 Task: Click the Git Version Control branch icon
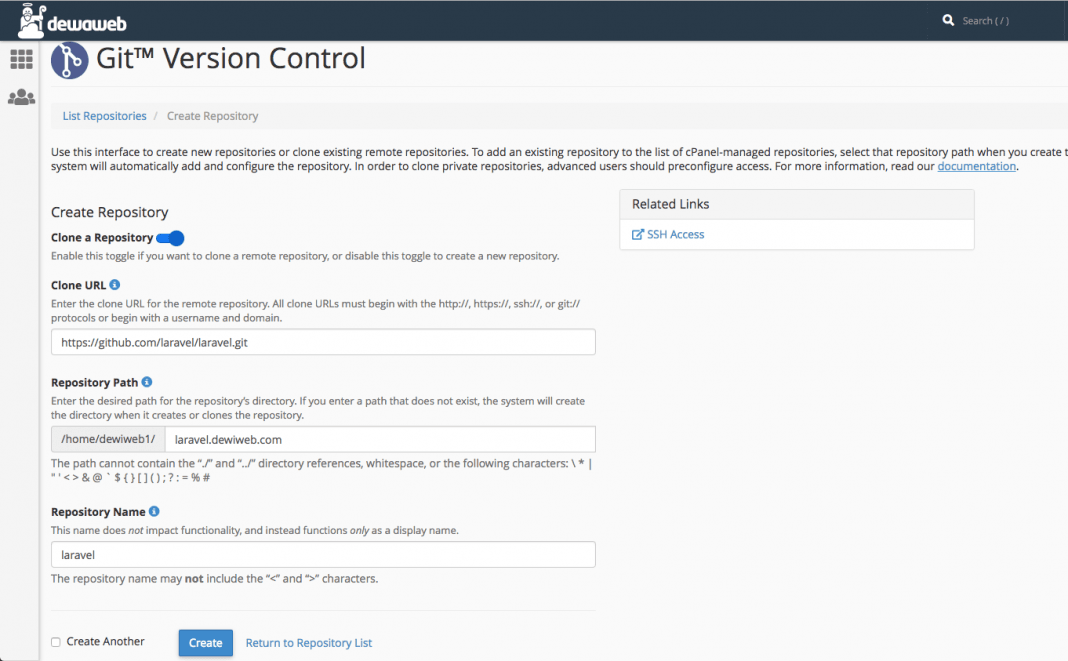(x=69, y=60)
